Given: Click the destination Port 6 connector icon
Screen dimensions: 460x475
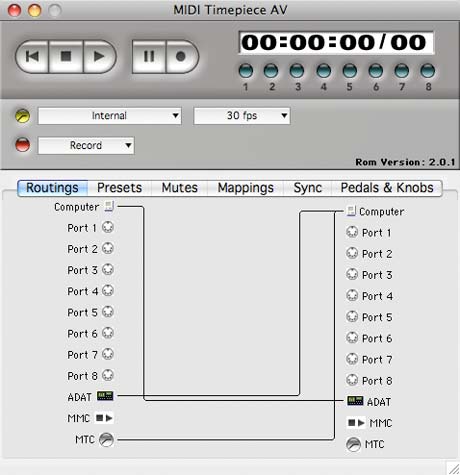Looking at the screenshot, I should (352, 338).
